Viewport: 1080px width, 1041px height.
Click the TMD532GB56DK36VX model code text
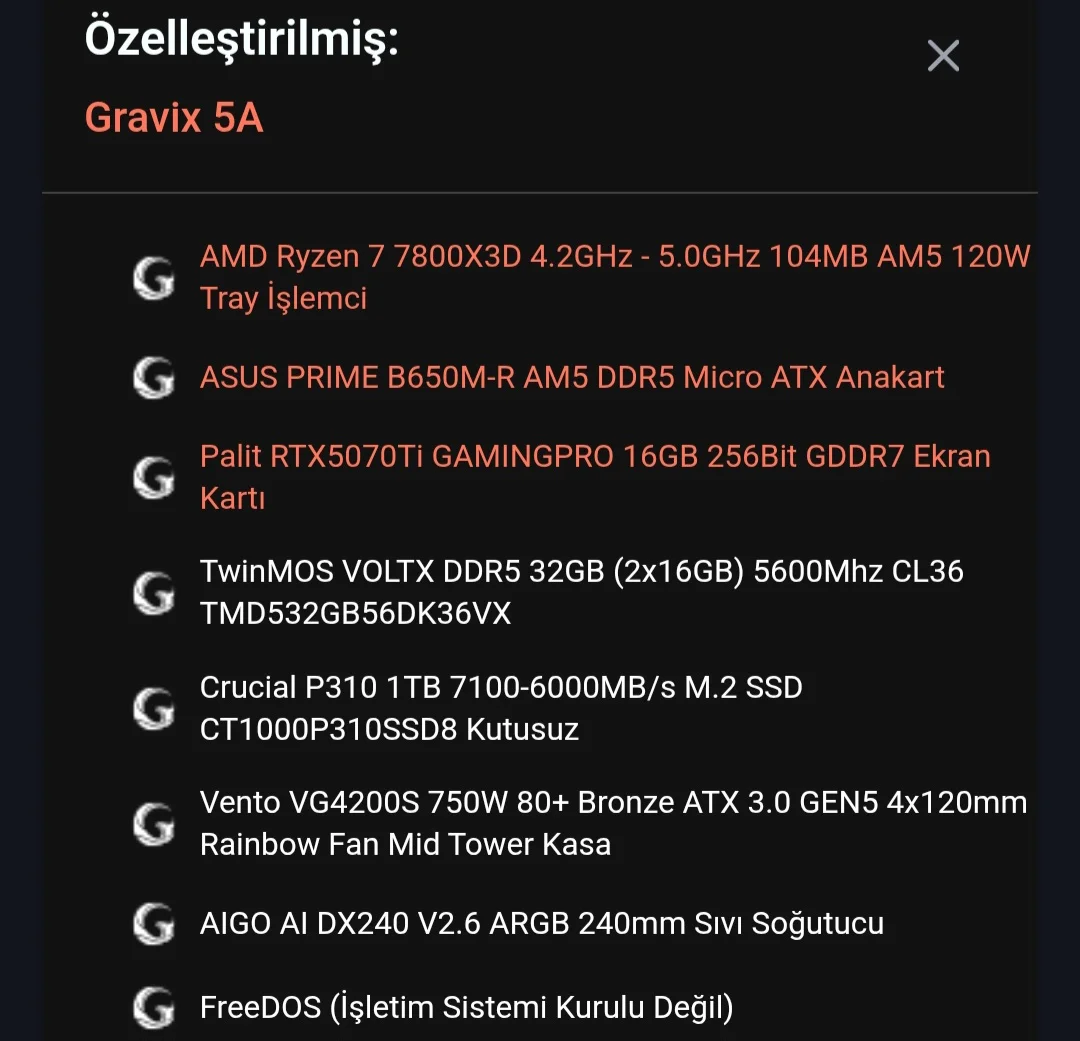click(x=355, y=613)
